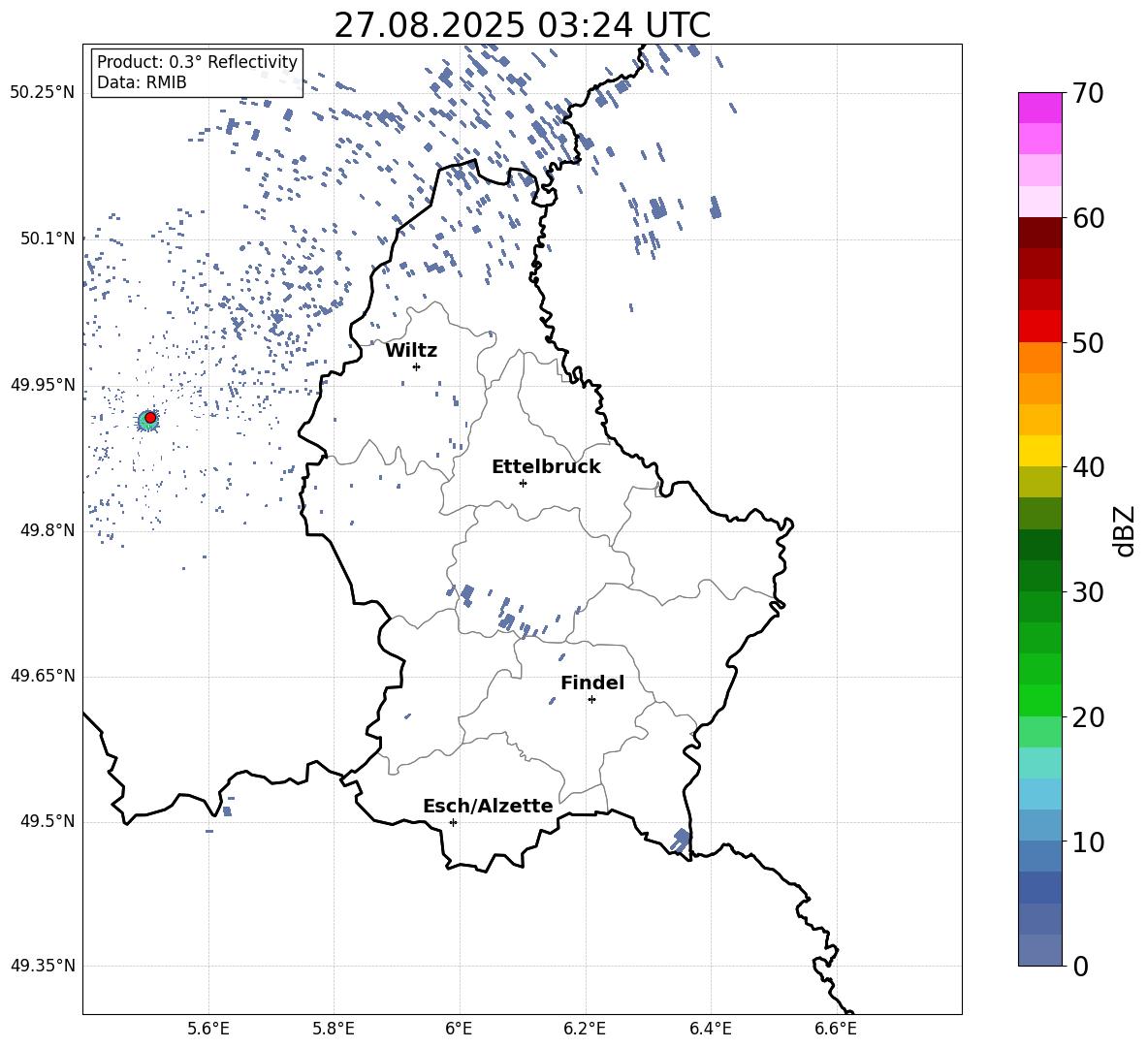
Task: Click the Findel station cross marker
Action: point(591,700)
